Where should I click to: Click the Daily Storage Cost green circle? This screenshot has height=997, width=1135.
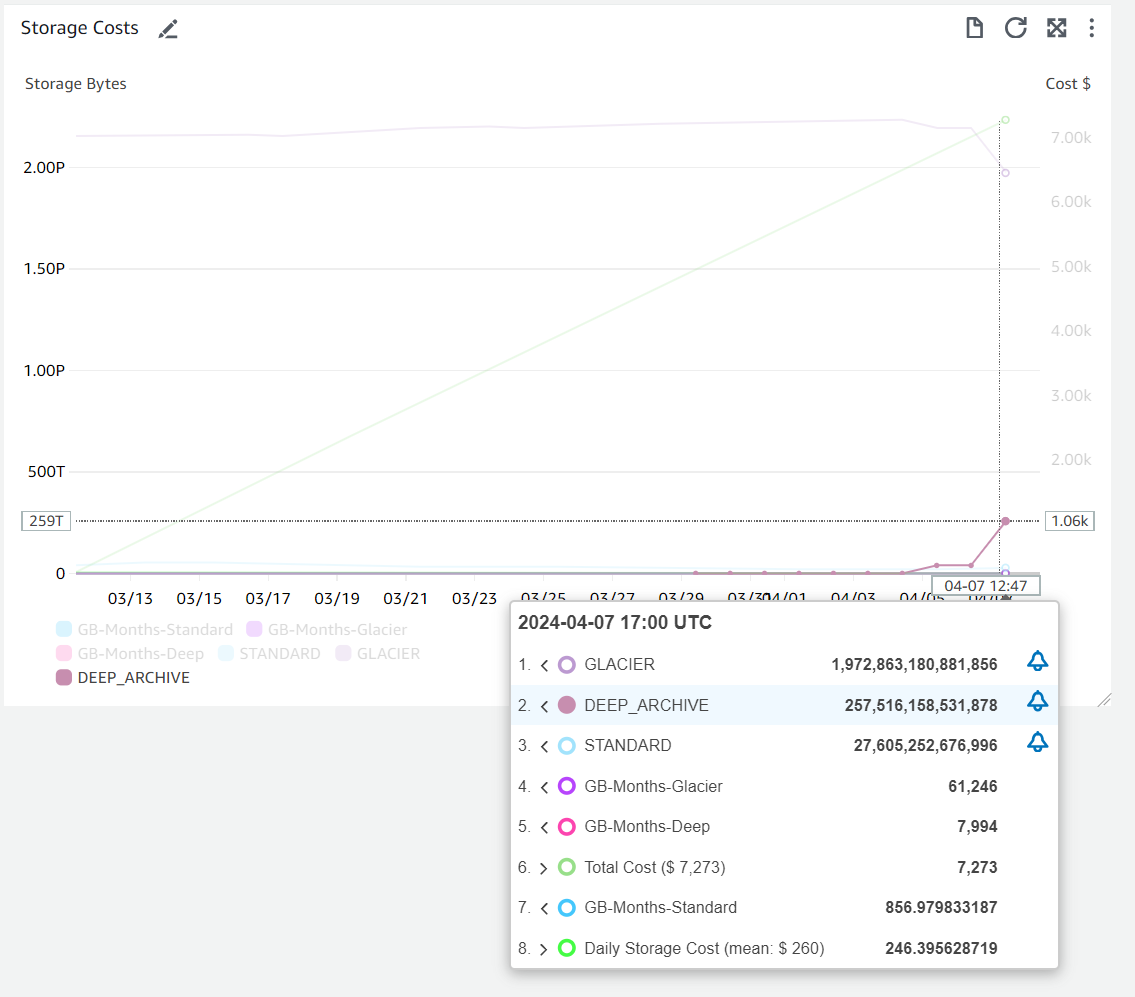point(567,948)
